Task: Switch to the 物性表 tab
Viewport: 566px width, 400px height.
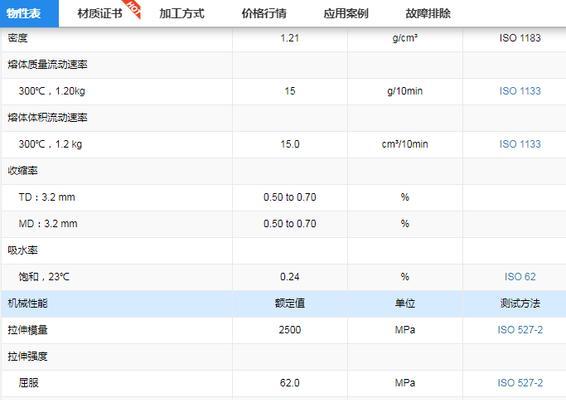Action: click(x=29, y=13)
